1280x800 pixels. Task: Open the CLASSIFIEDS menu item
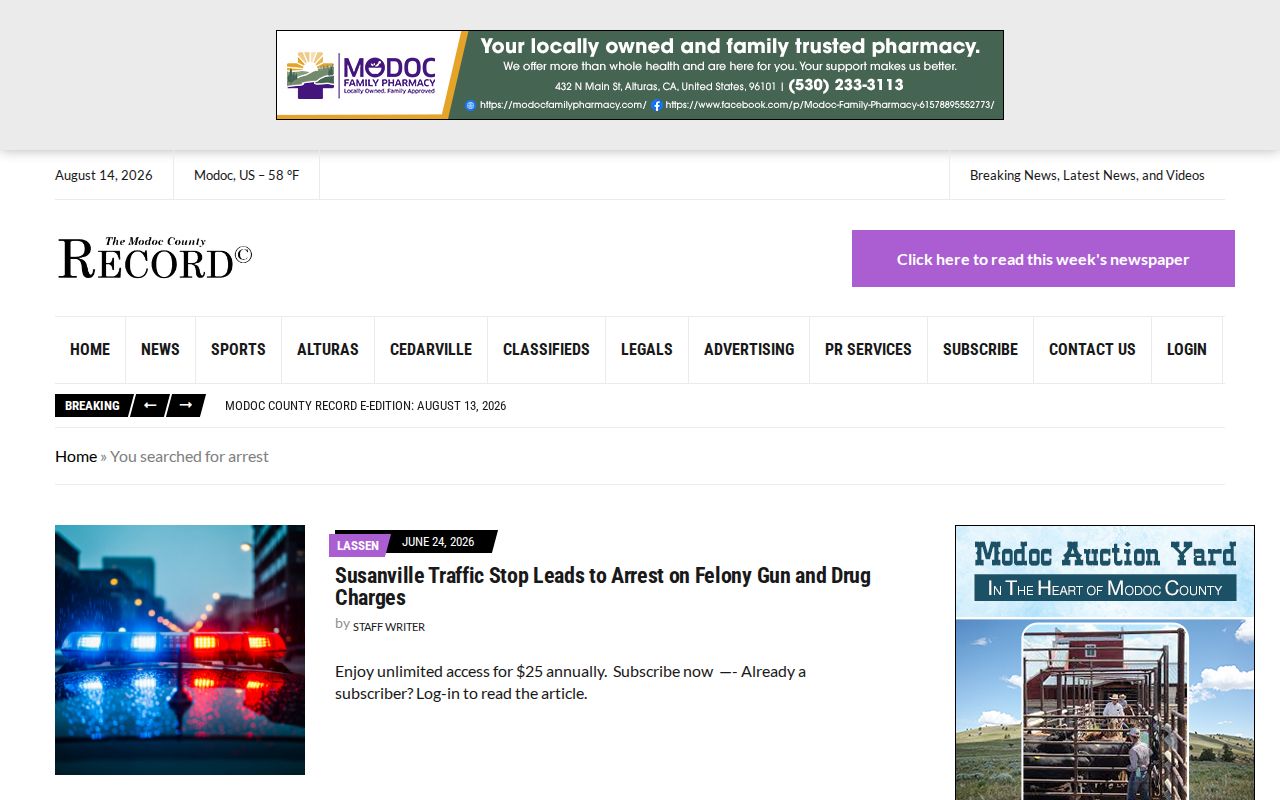click(x=546, y=349)
